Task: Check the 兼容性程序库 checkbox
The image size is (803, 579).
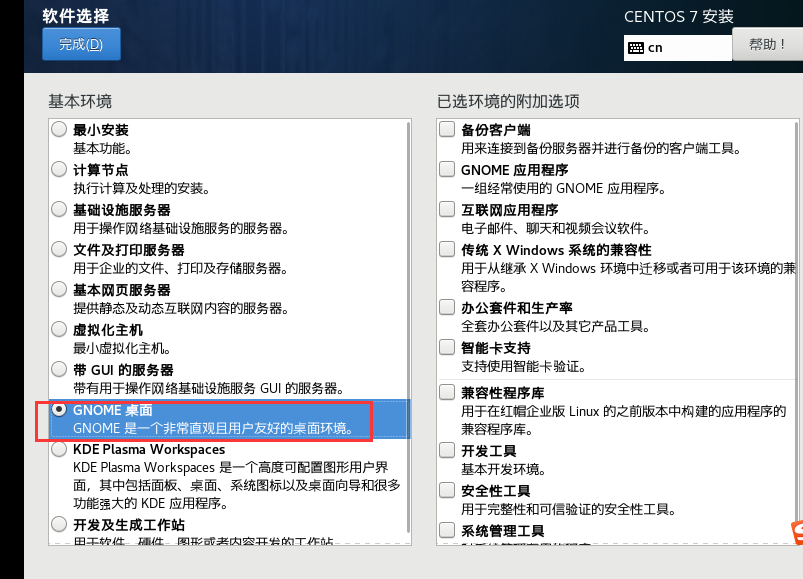Action: coord(447,392)
